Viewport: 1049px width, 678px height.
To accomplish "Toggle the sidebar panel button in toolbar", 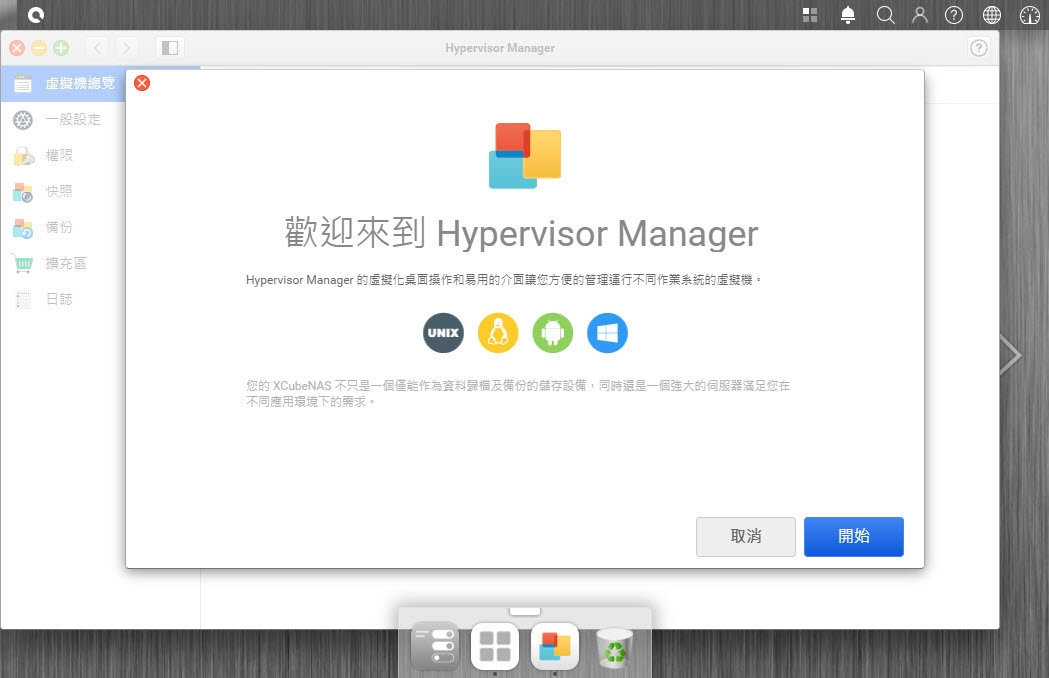I will coord(170,48).
